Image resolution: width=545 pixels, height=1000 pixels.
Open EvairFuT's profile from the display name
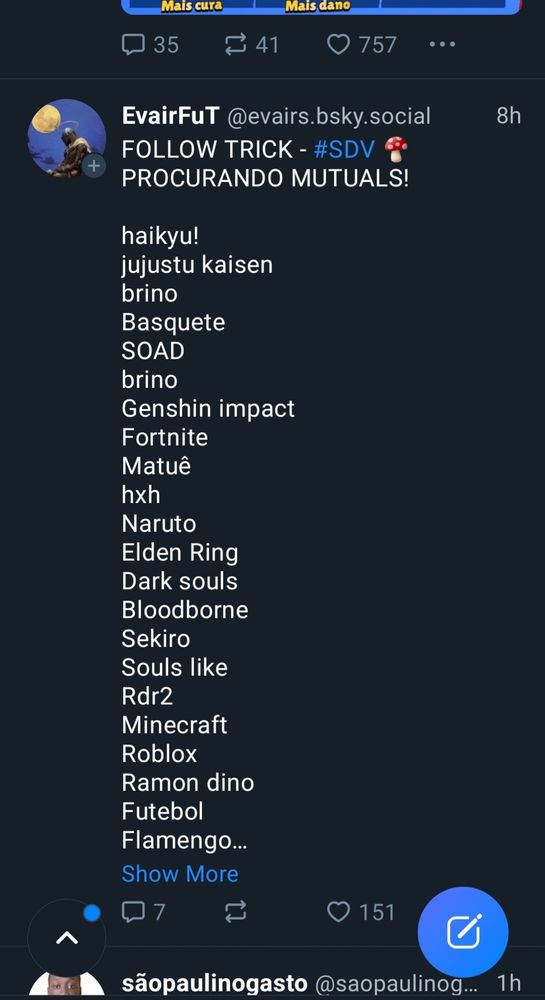click(170, 116)
